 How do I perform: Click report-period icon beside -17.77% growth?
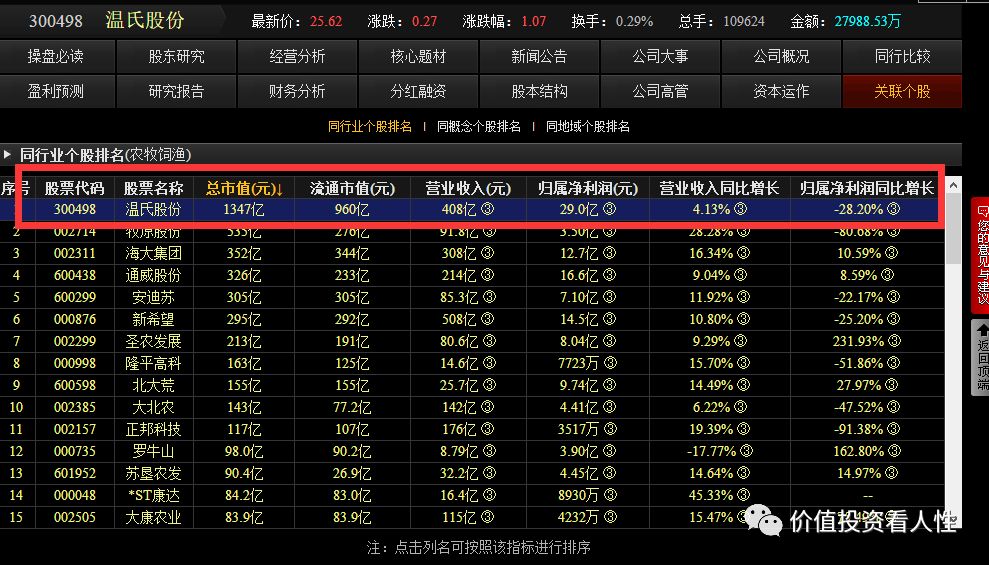(x=746, y=451)
